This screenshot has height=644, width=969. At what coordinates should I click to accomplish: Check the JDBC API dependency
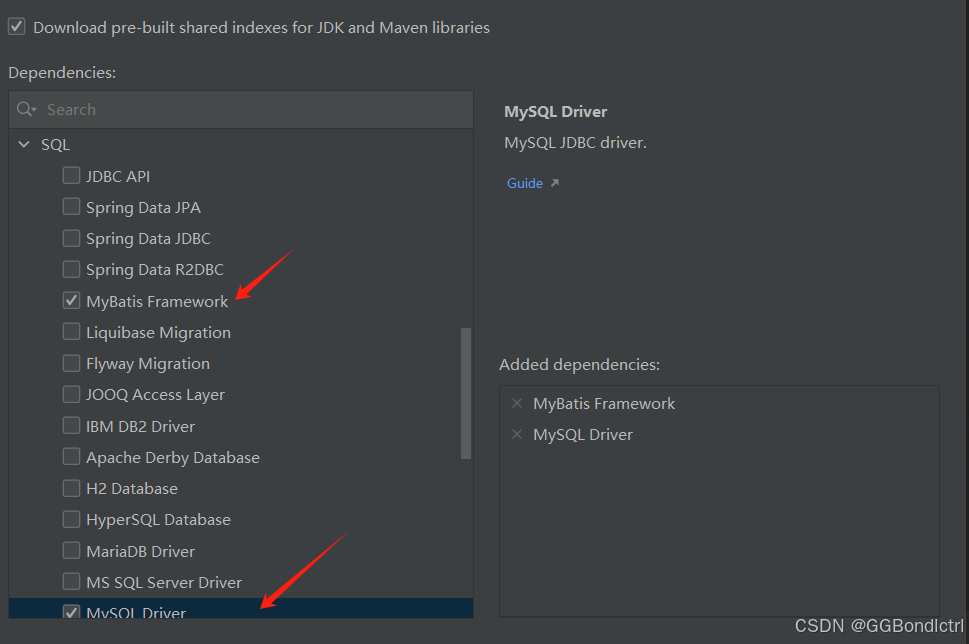coord(72,176)
